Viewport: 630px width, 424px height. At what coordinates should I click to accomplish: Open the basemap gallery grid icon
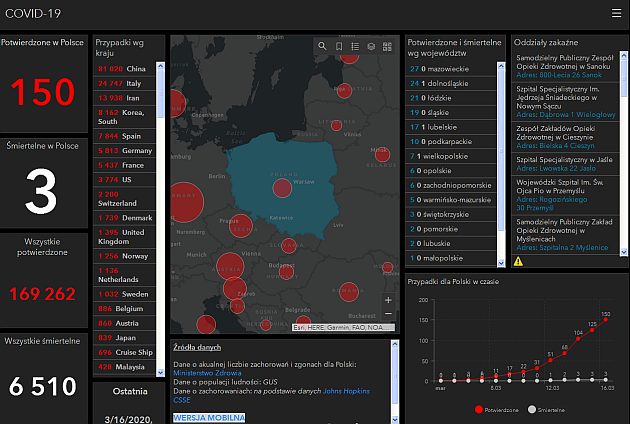[x=387, y=47]
